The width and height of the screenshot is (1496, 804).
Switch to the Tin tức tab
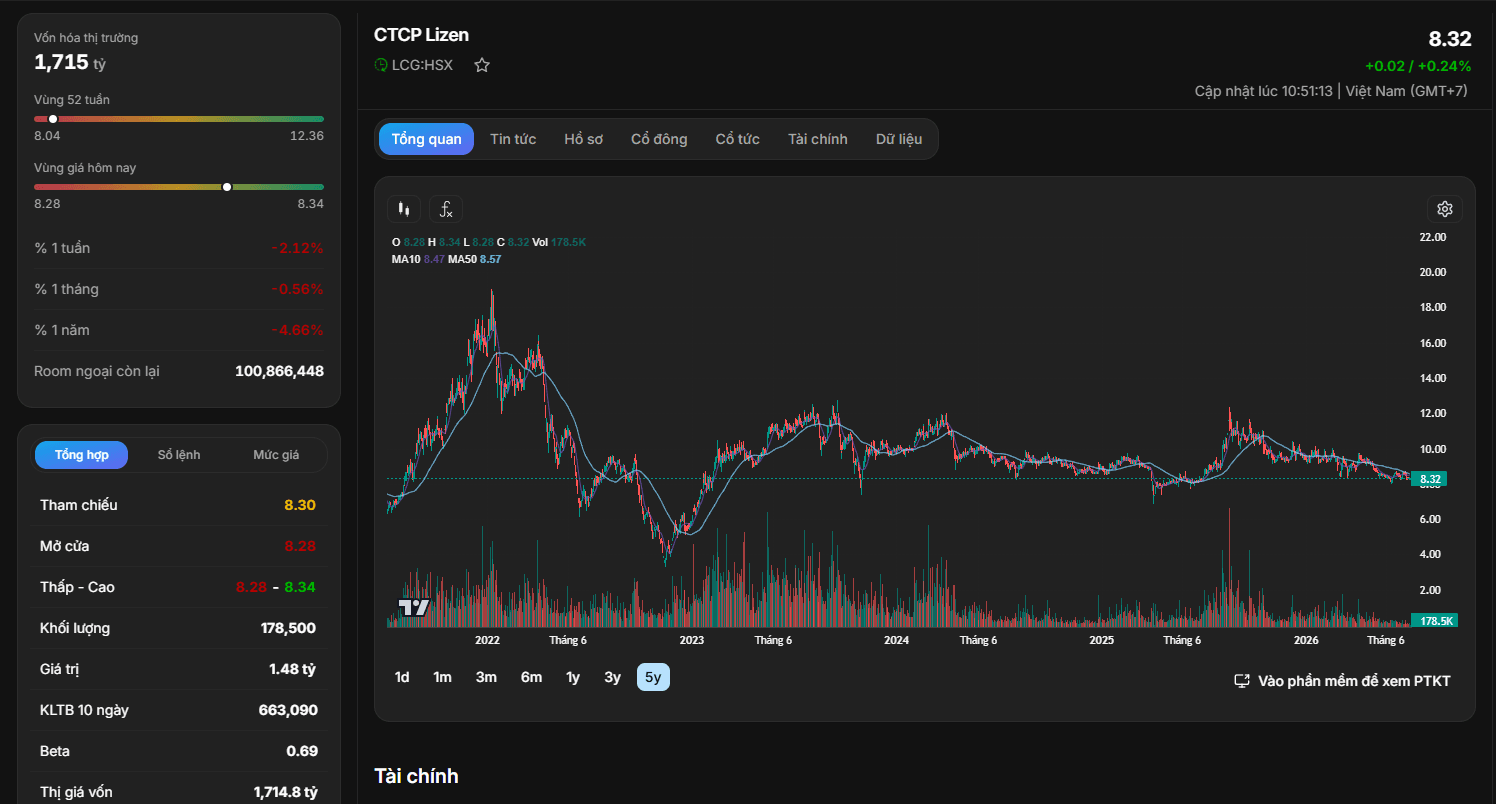(513, 139)
